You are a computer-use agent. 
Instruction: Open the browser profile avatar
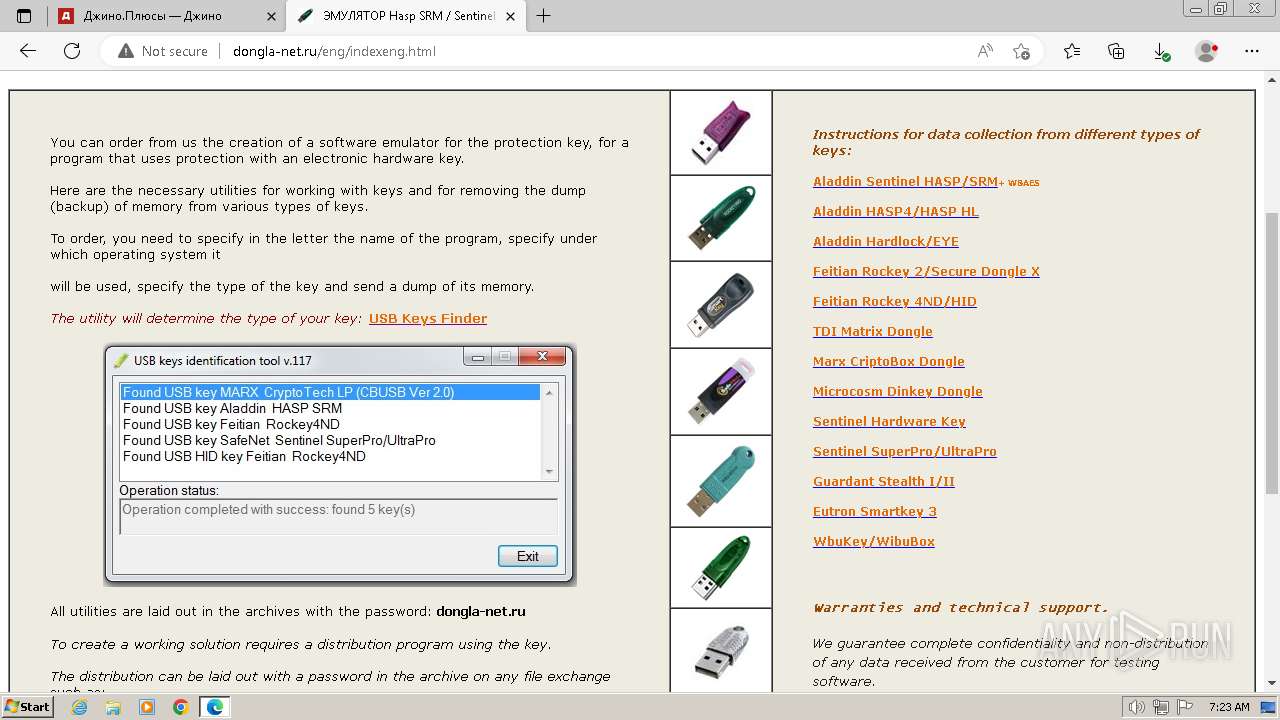click(1206, 51)
